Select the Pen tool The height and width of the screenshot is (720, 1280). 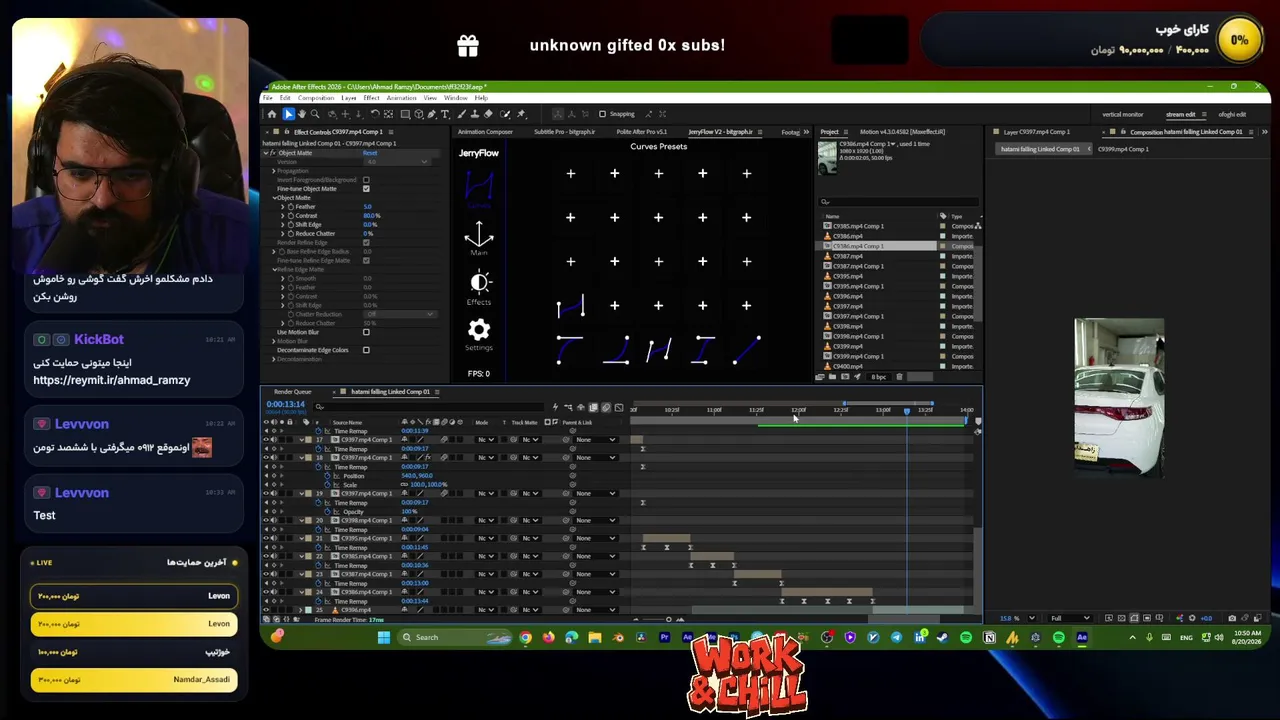point(431,114)
